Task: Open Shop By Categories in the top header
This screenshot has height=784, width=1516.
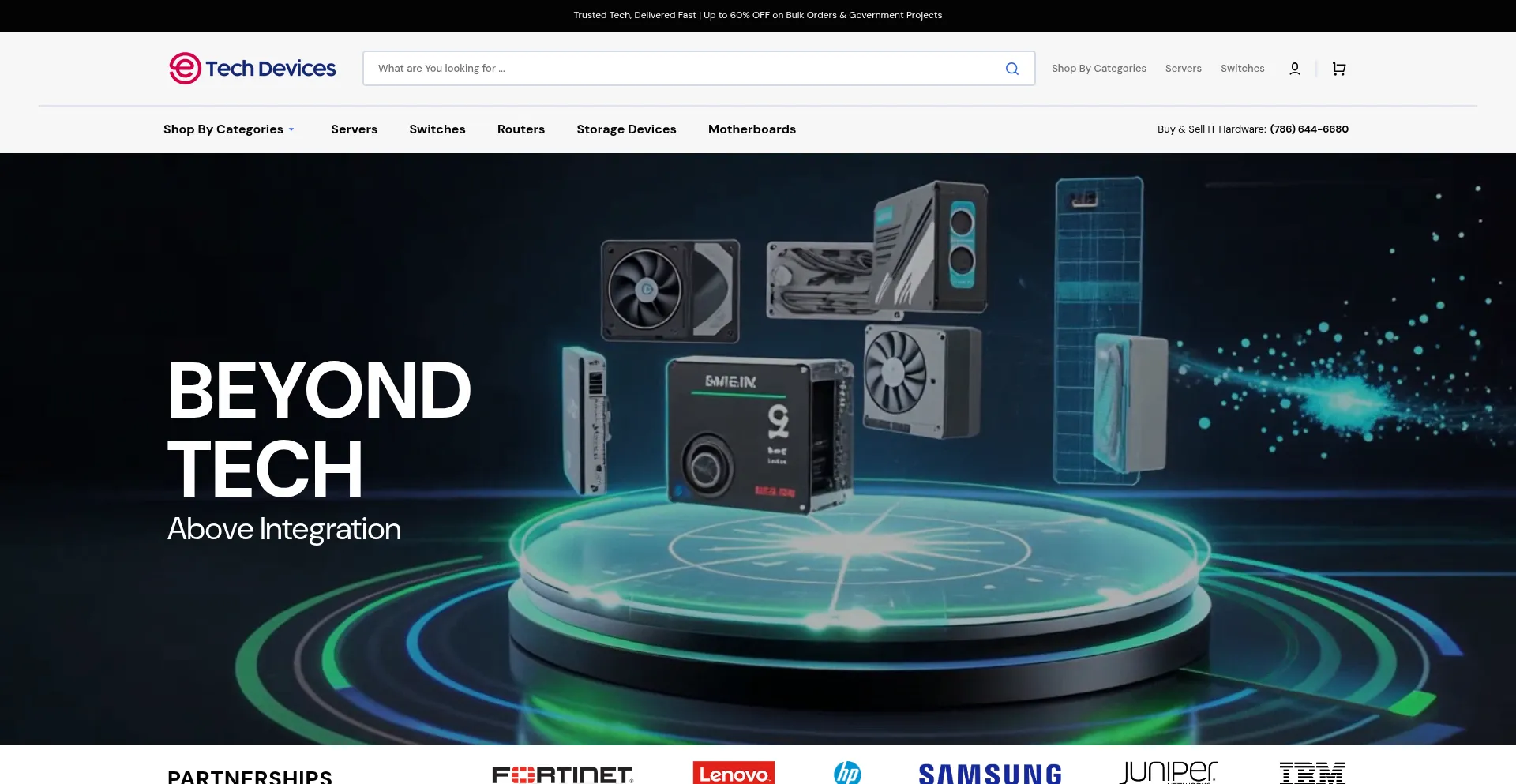Action: click(1098, 69)
